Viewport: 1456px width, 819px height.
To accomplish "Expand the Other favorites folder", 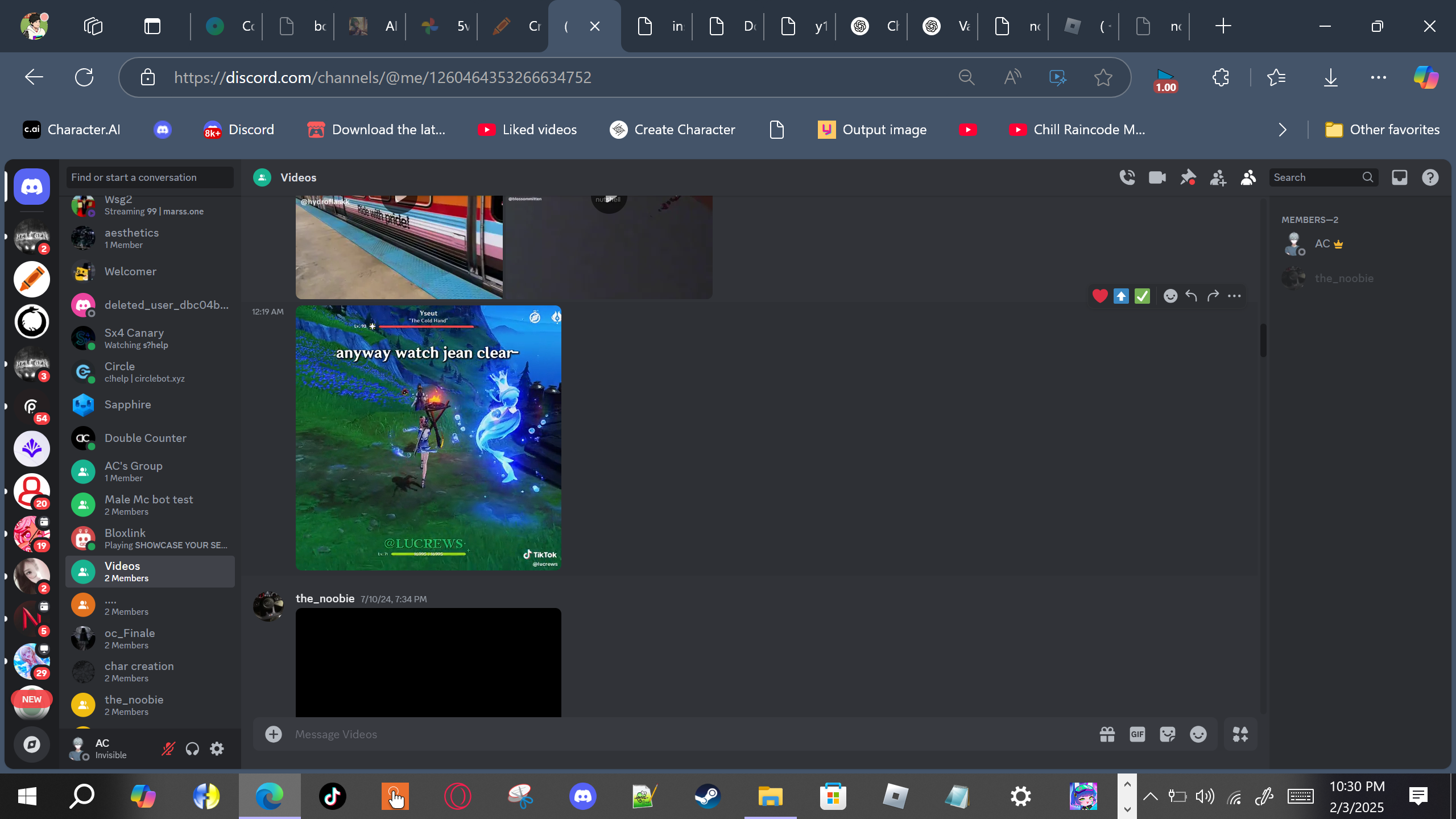I will click(1382, 130).
